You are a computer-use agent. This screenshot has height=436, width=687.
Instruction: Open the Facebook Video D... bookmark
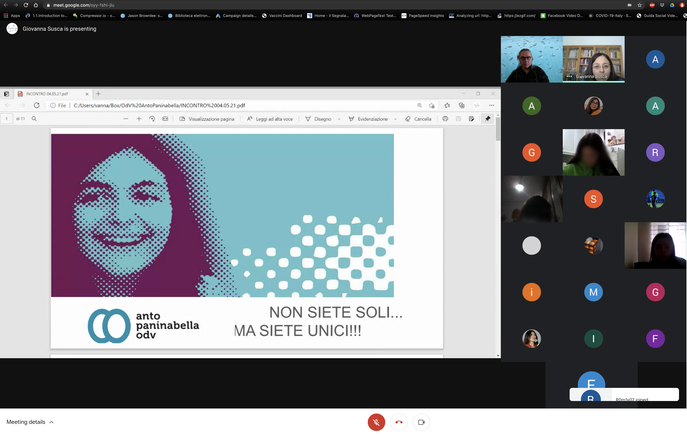point(561,15)
